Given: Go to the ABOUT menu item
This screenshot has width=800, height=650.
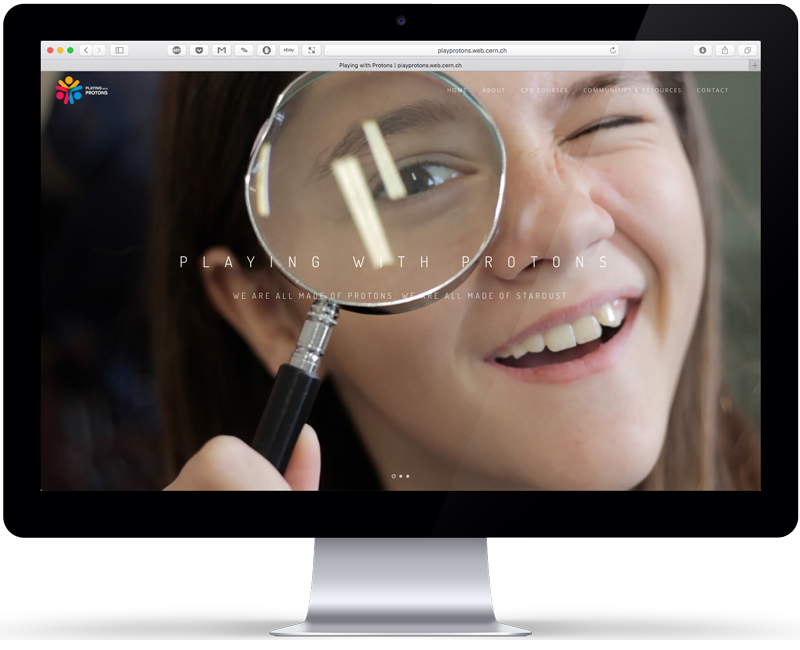Looking at the screenshot, I should click(x=494, y=91).
